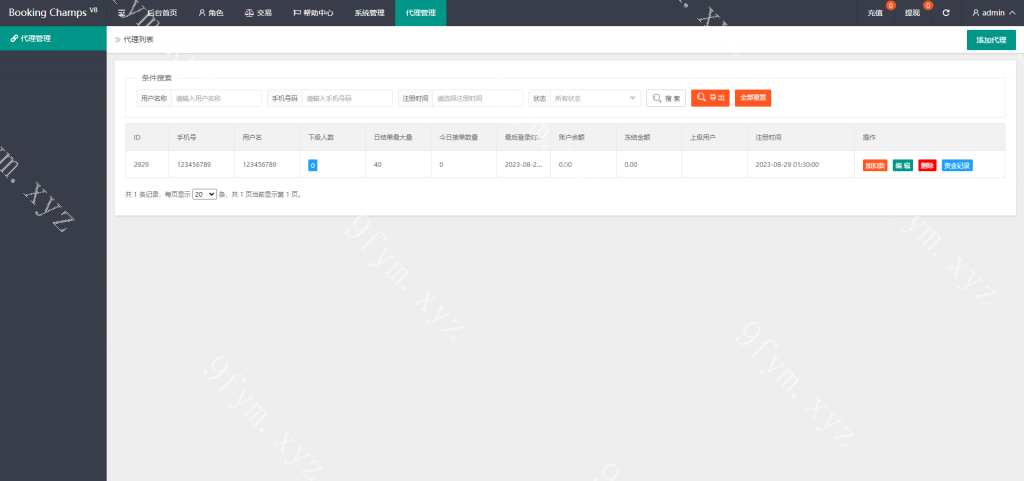Click the blue 下级人数 badge 0

[x=313, y=165]
